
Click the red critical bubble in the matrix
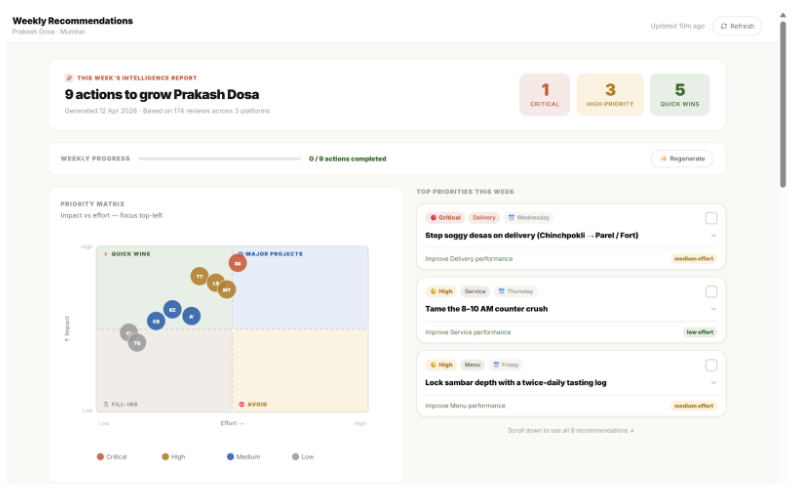coord(237,262)
